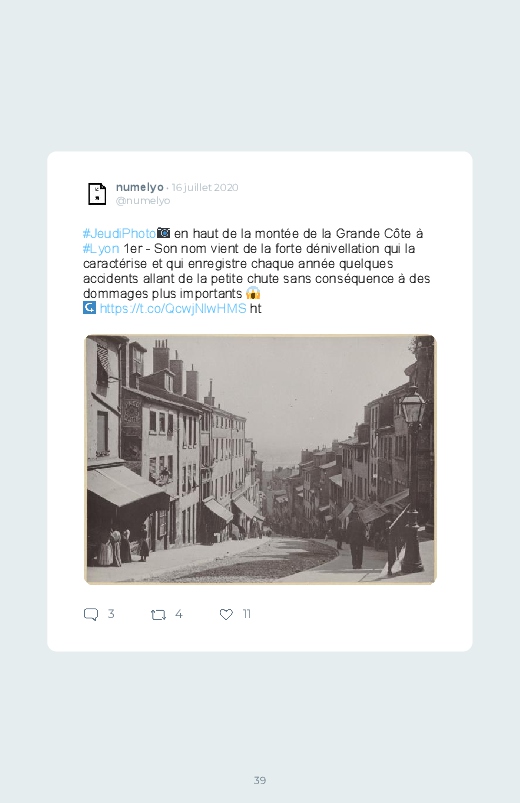Follow the https://t.co/QcwjNlwHMS link

[x=173, y=308]
